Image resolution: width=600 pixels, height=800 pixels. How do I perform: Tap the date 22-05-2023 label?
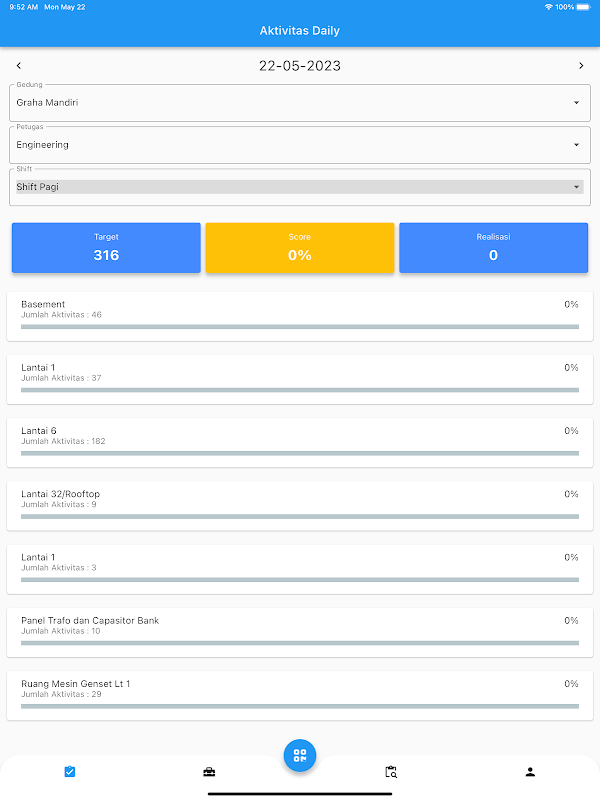pos(300,66)
